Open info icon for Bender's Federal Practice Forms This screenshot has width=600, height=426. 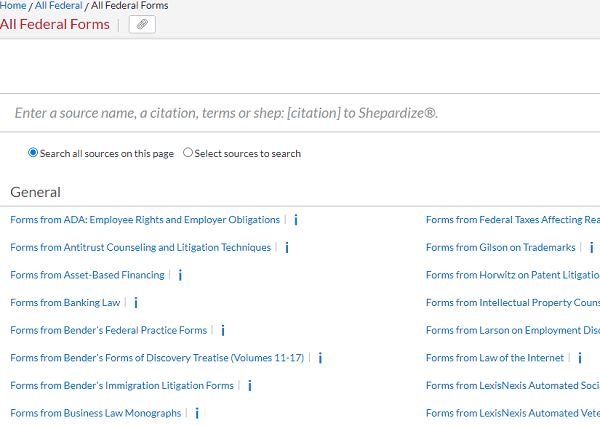tap(223, 330)
